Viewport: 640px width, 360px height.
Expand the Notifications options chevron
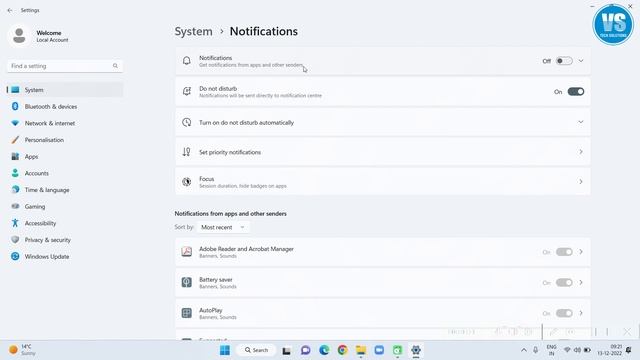click(581, 61)
